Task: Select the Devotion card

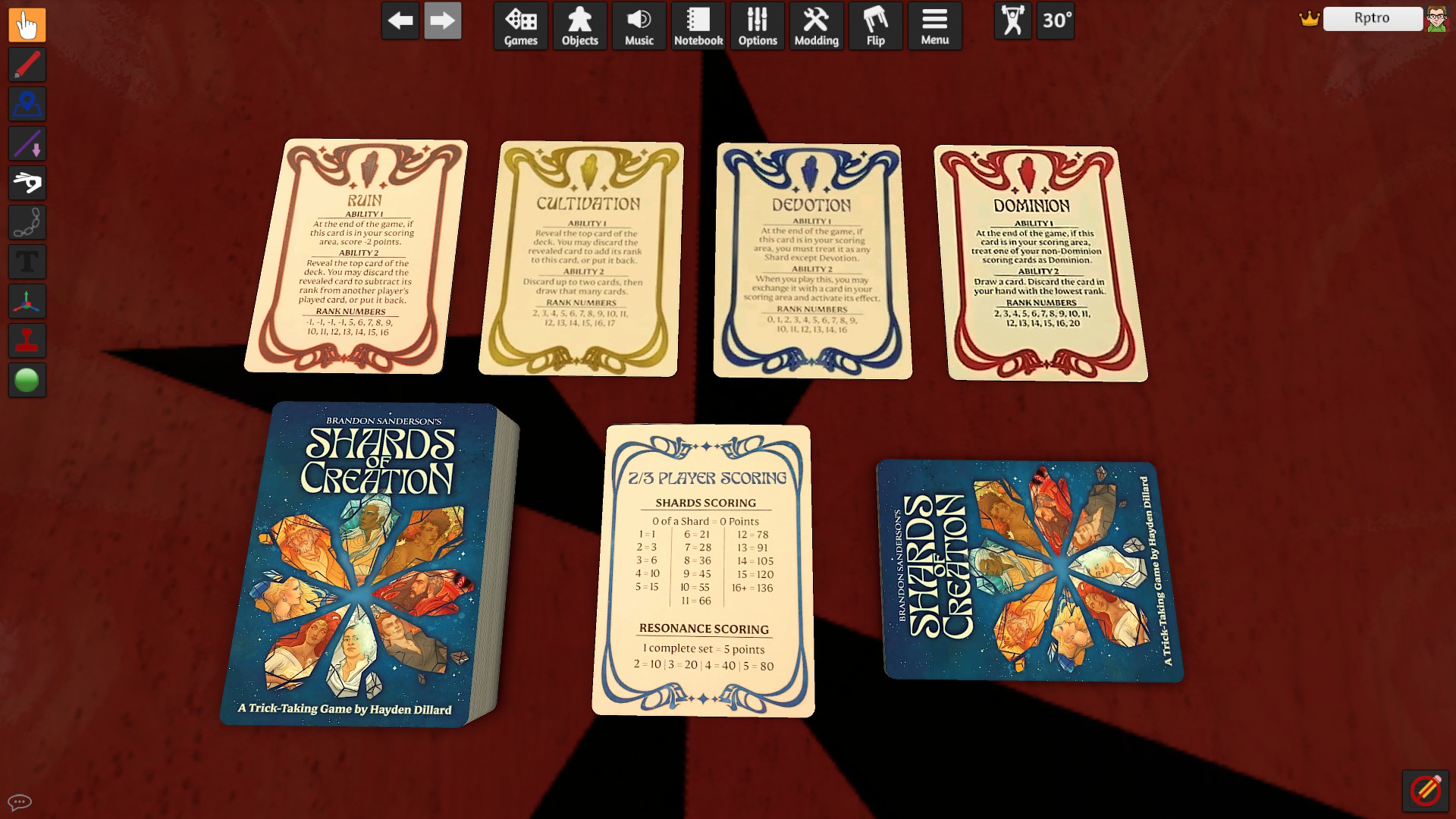Action: tap(811, 261)
